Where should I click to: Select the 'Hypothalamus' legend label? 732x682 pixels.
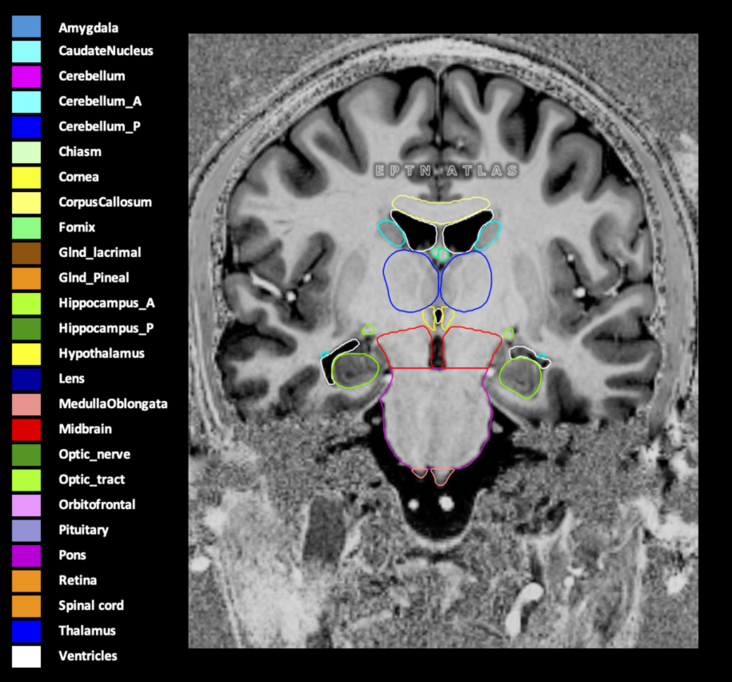tap(101, 353)
